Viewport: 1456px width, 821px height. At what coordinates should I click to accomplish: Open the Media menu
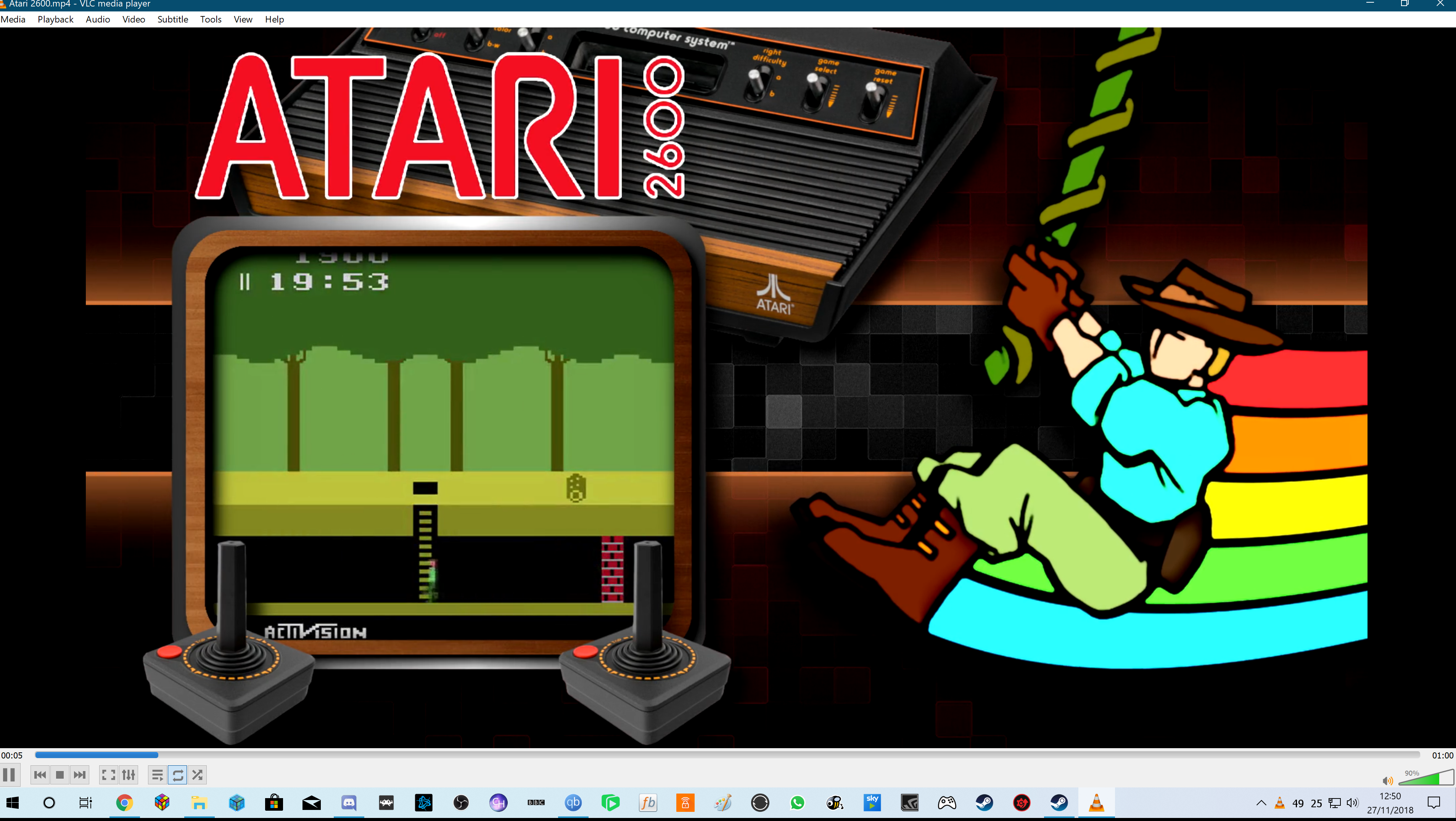point(13,19)
